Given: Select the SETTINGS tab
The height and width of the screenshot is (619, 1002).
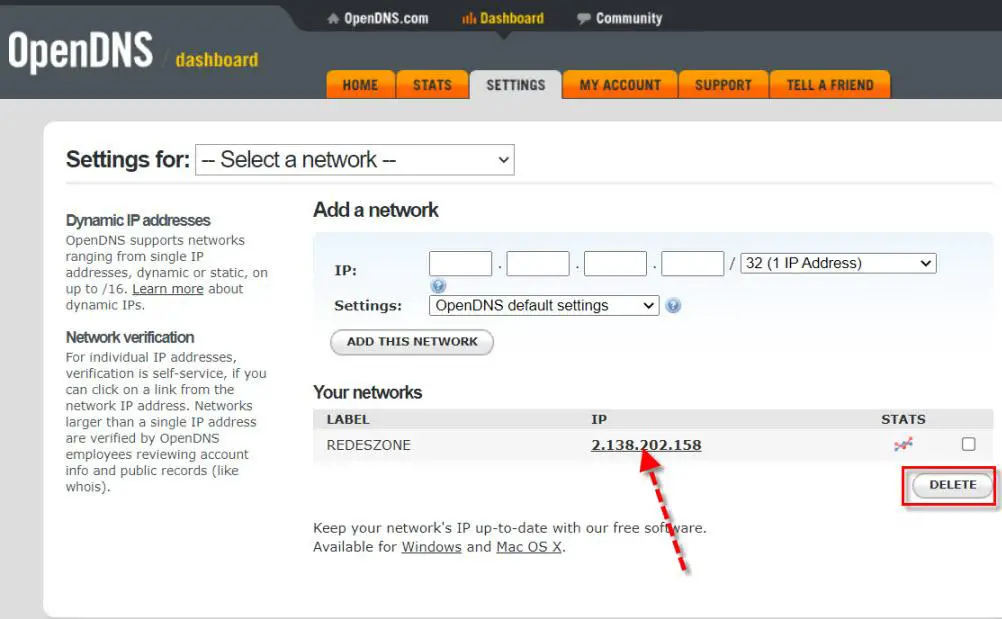Looking at the screenshot, I should point(516,85).
